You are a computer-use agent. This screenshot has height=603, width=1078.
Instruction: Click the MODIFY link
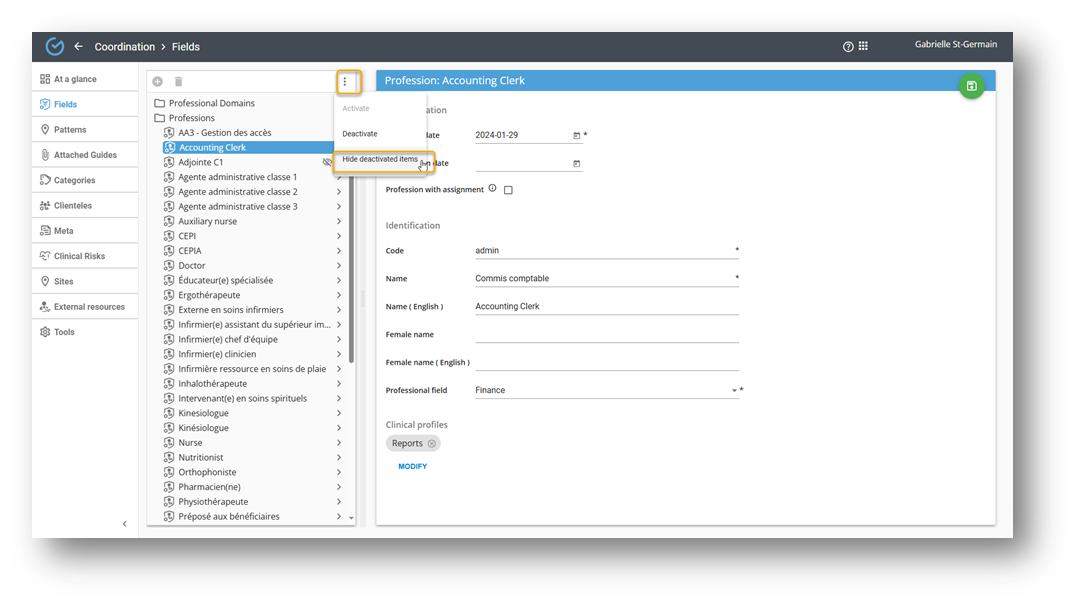click(412, 467)
